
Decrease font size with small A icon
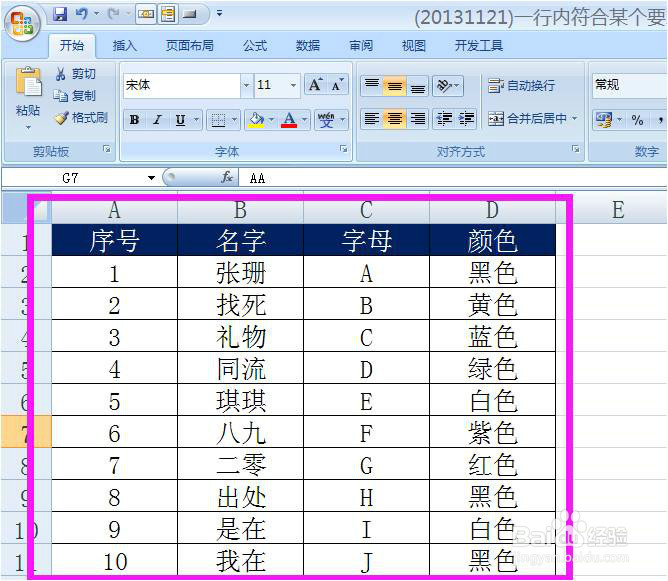337,84
